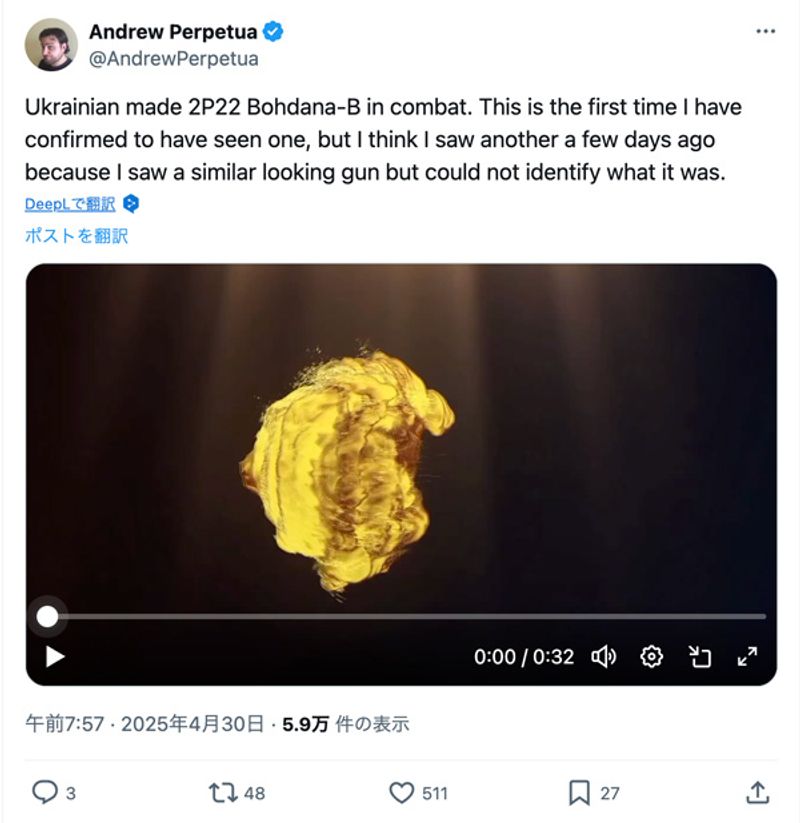Click the reply comment icon
The image size is (800, 823).
45,793
